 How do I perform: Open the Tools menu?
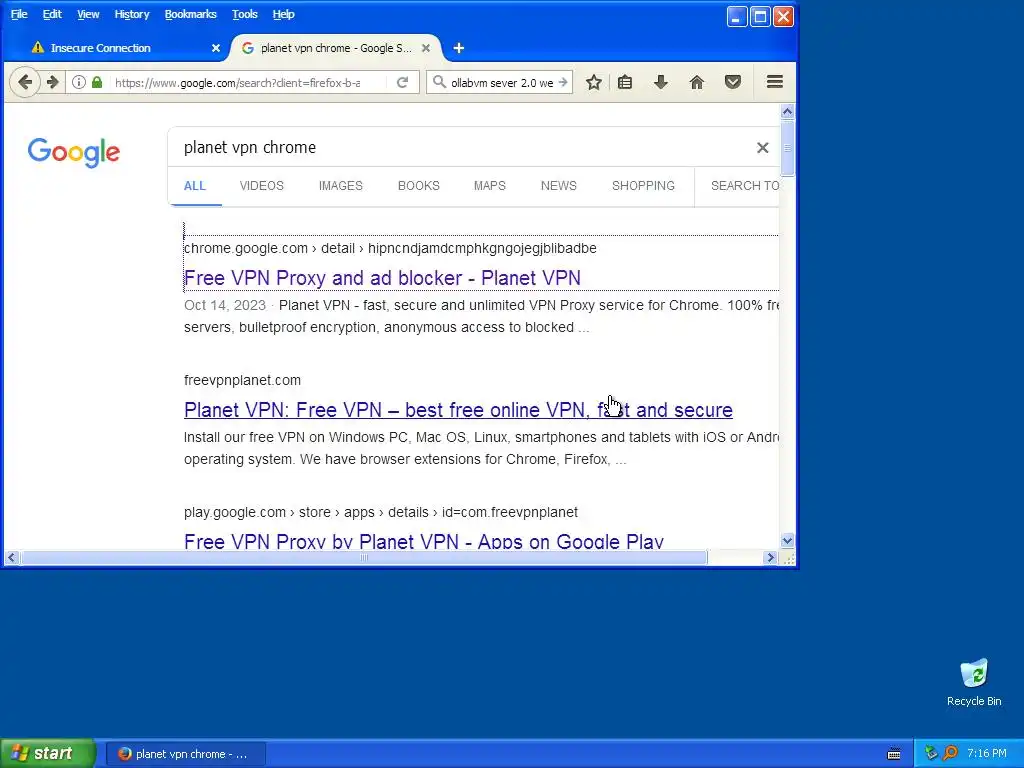[x=245, y=14]
